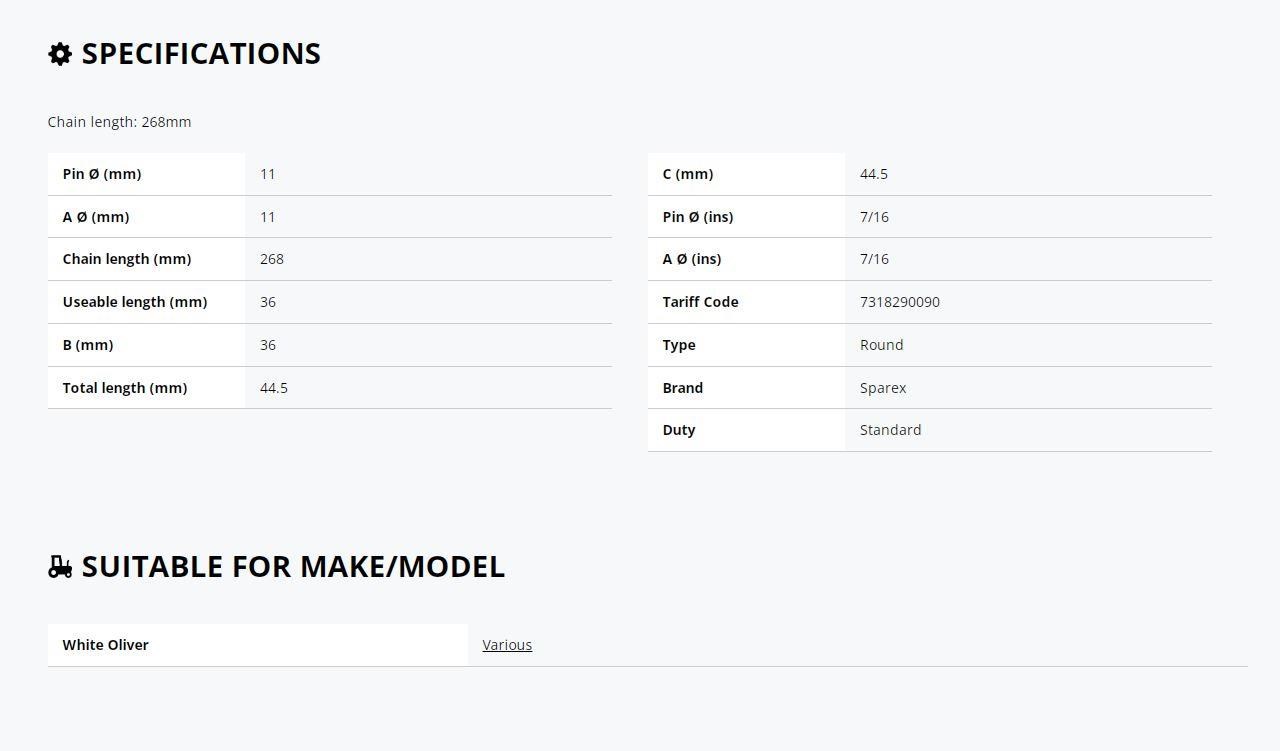Screen dimensions: 1280x751
Task: Select the B (mm) row label
Action: [x=88, y=345]
